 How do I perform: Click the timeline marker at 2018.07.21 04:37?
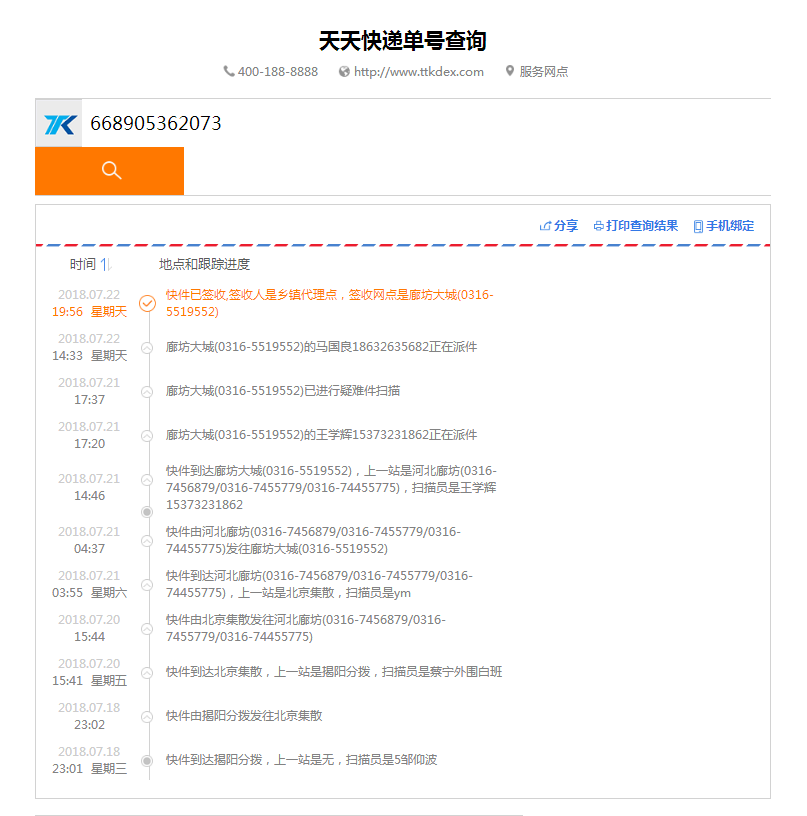[147, 541]
